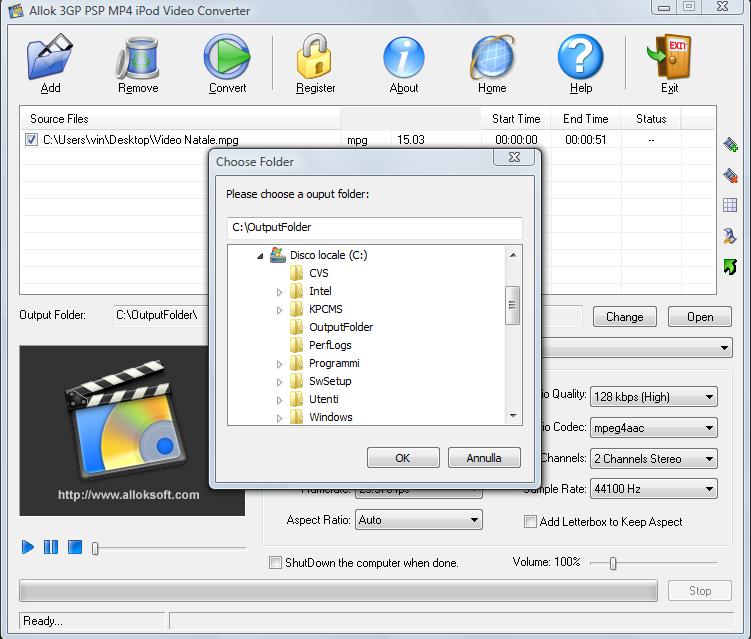The width and height of the screenshot is (751, 639).
Task: Open the Aspect Ratio Auto dropdown
Action: click(x=419, y=520)
